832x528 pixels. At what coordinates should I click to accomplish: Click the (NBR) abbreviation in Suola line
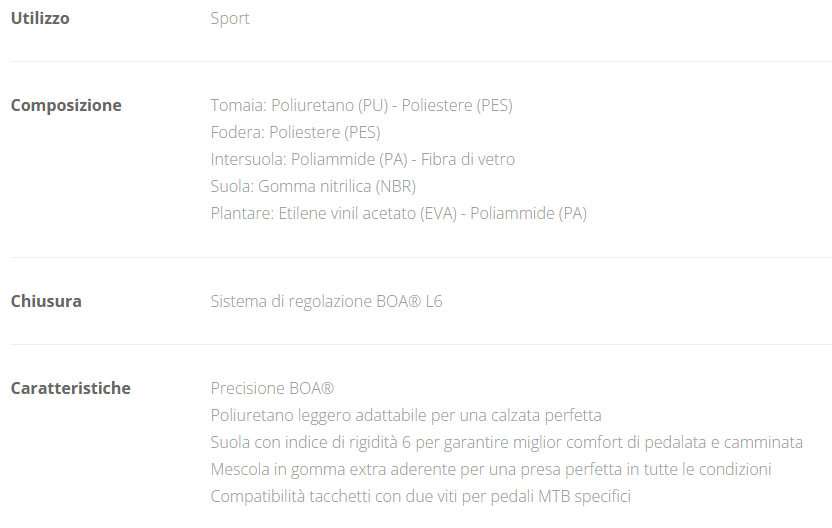(x=396, y=186)
